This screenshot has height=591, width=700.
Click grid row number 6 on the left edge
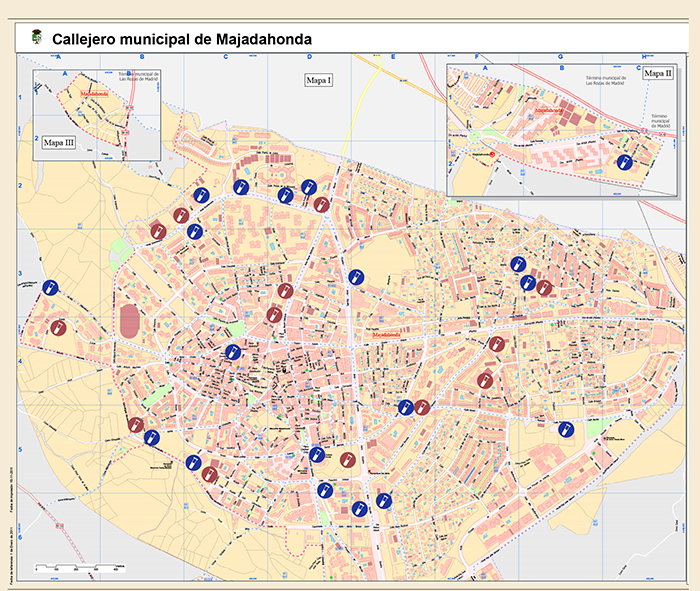tap(20, 537)
